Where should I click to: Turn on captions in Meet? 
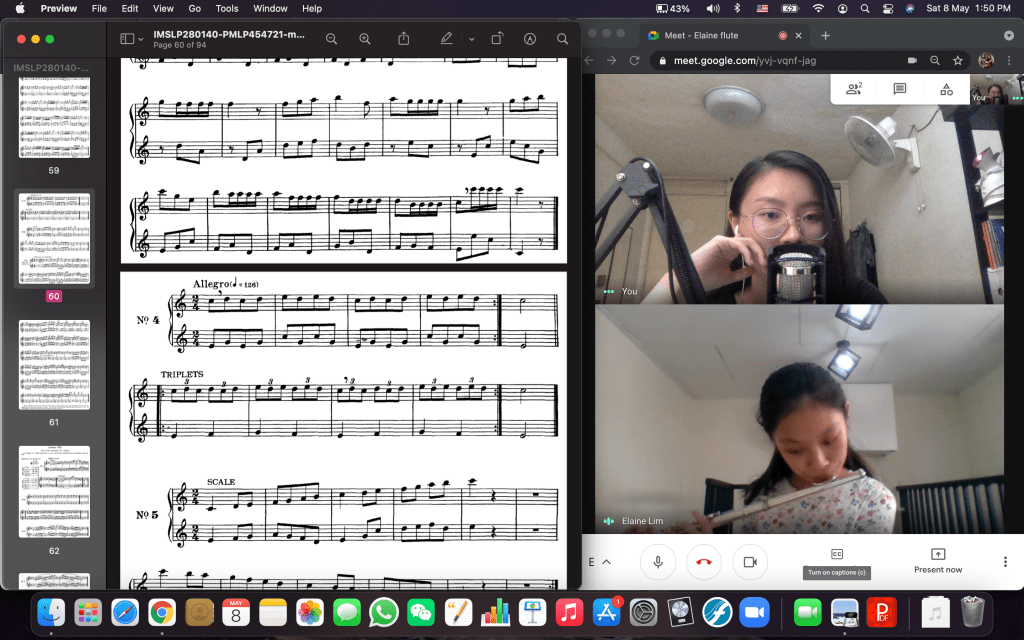[837, 555]
